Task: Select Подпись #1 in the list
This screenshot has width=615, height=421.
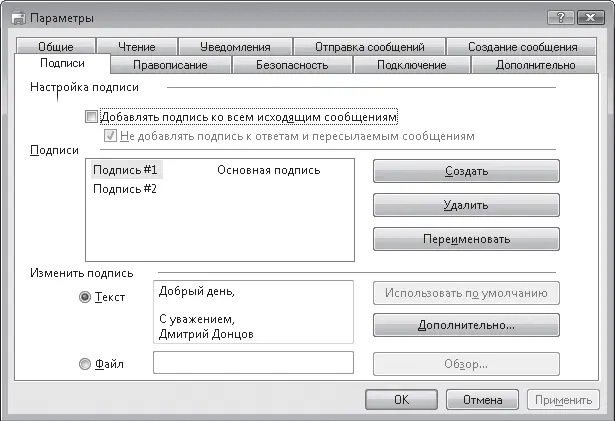Action: click(125, 170)
